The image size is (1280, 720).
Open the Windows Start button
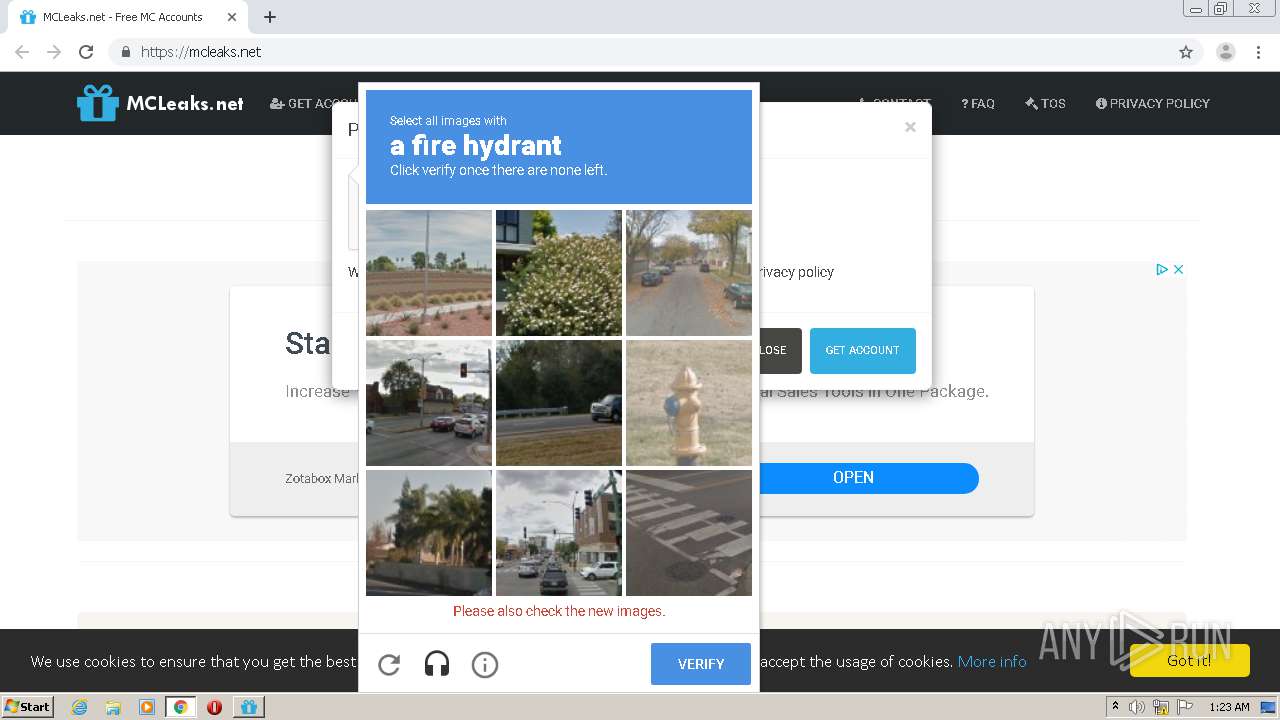point(28,706)
